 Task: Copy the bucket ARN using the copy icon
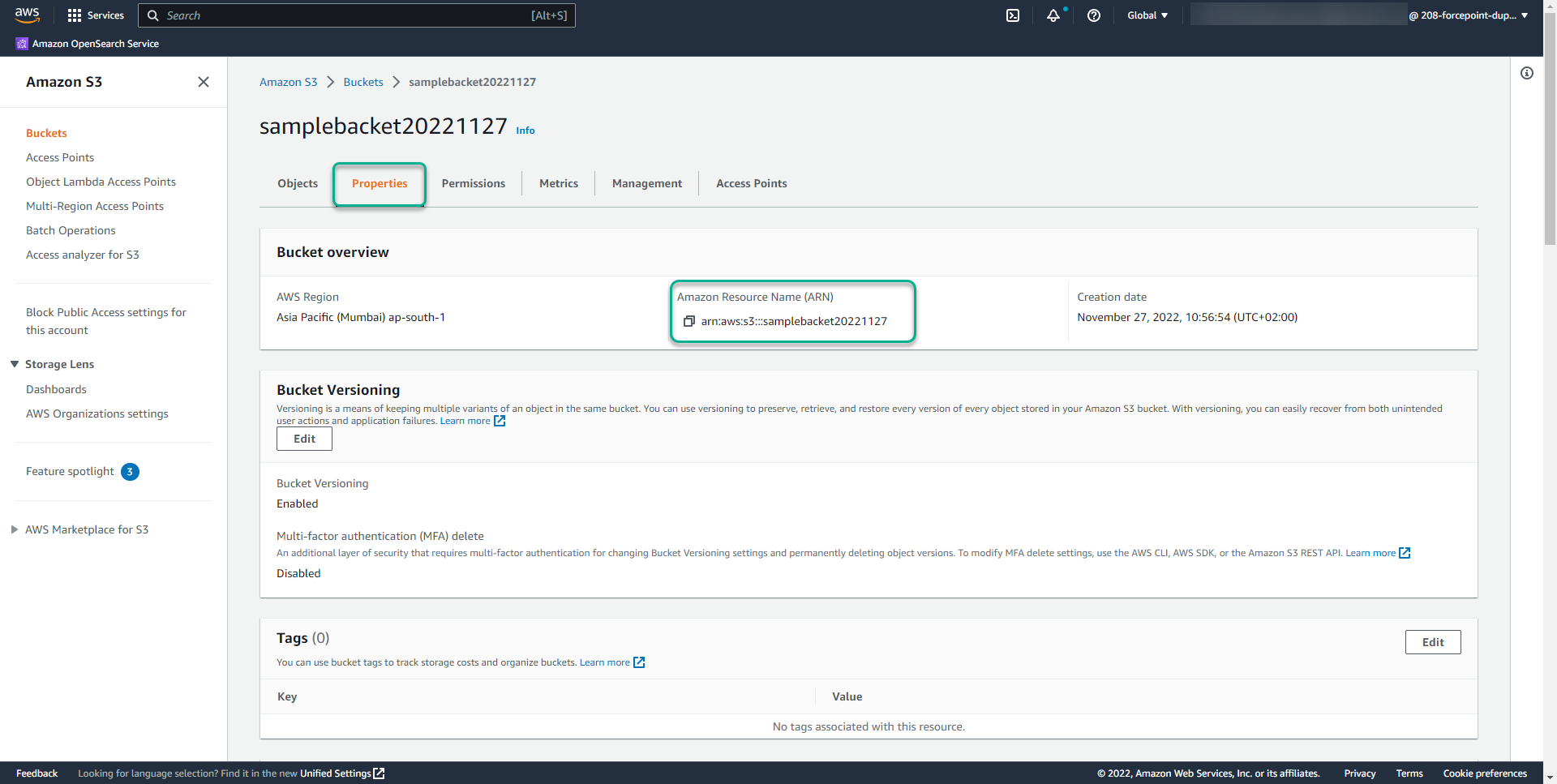689,321
